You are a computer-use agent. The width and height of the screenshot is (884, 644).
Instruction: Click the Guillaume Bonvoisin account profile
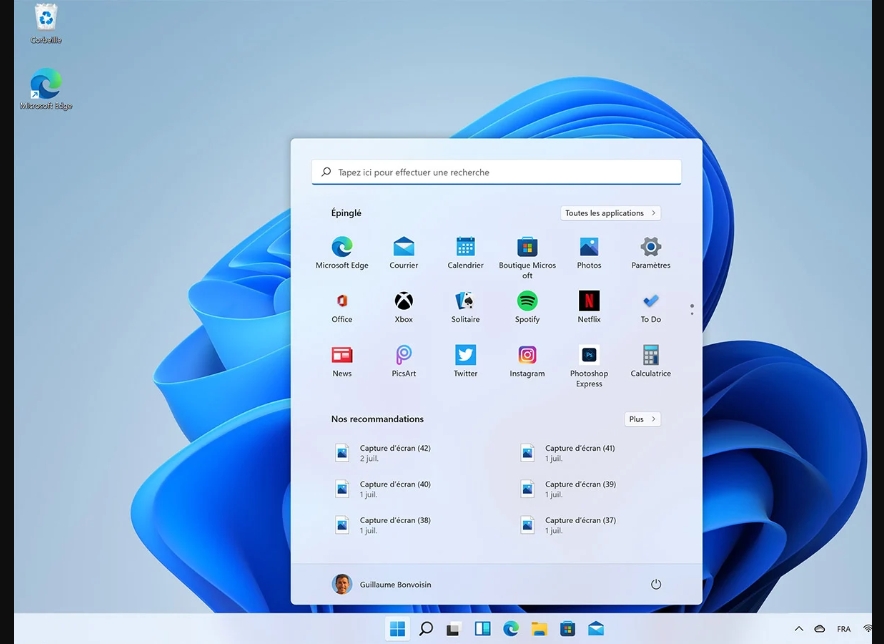385,583
